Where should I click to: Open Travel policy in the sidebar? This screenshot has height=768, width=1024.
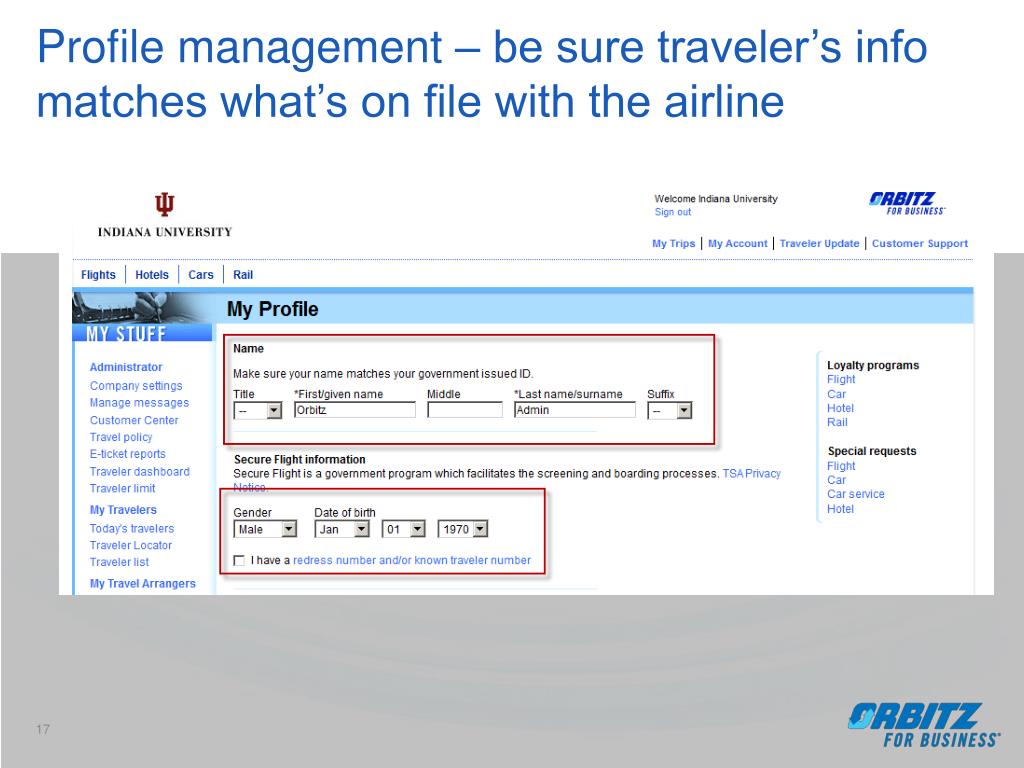point(121,438)
